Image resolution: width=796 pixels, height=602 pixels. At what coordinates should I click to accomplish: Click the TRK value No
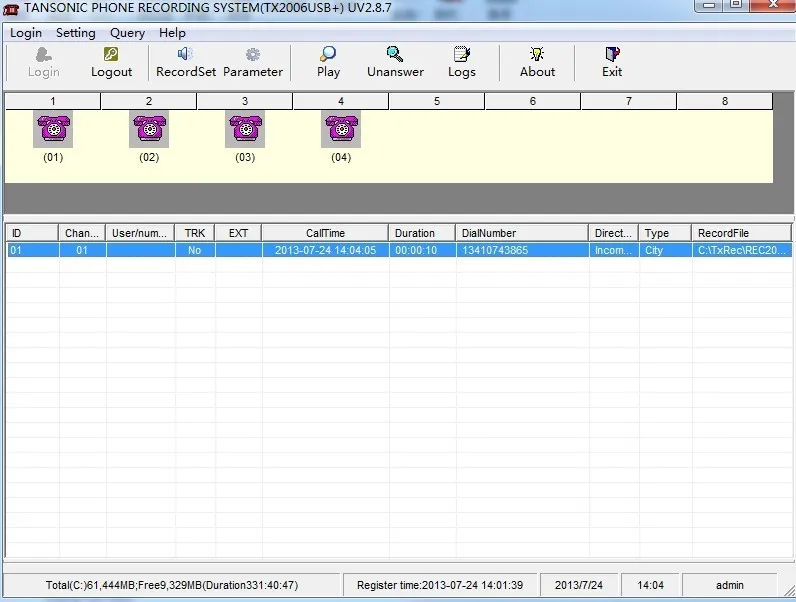pos(195,250)
